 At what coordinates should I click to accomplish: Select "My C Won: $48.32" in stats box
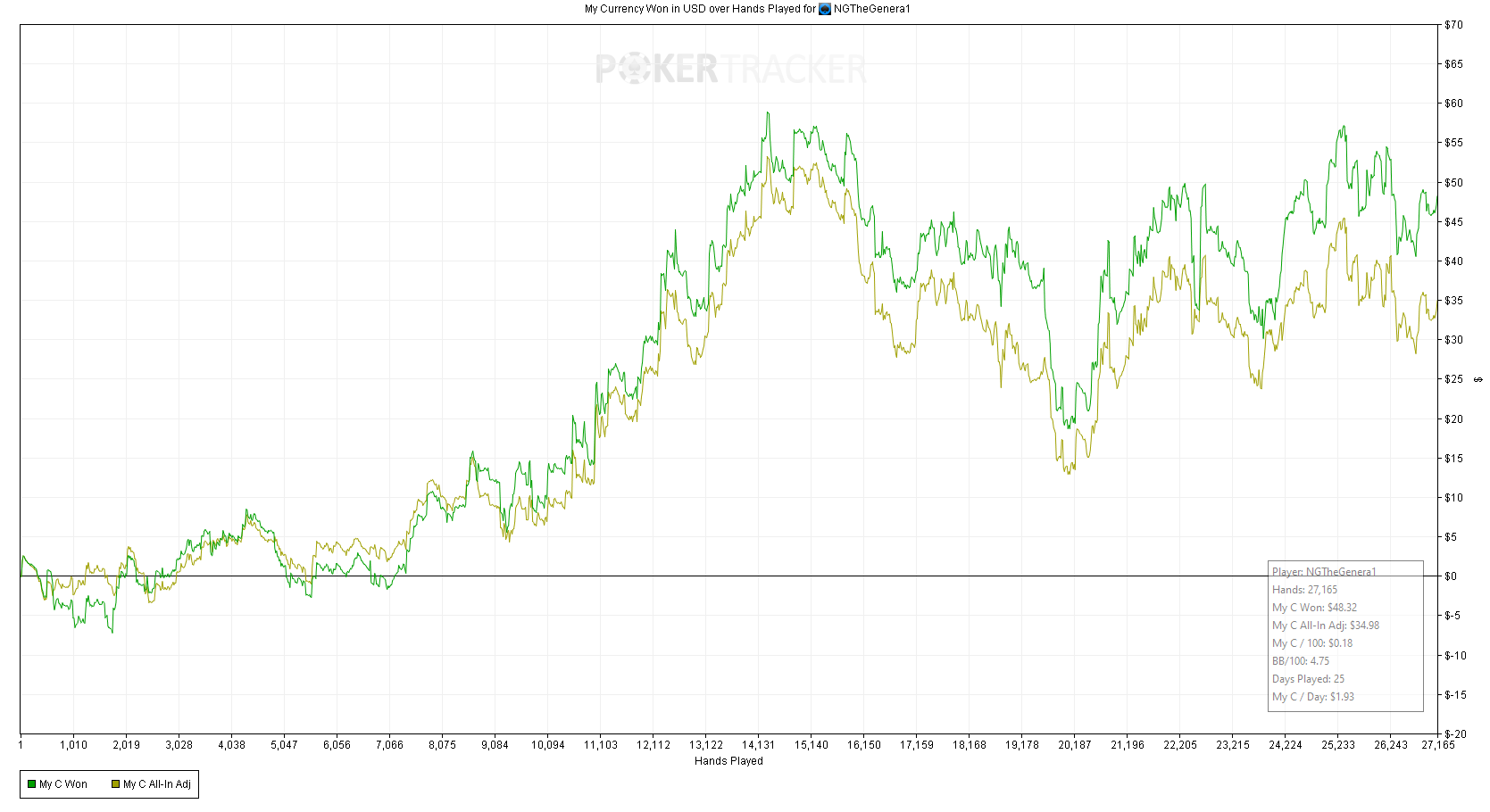(x=1314, y=608)
